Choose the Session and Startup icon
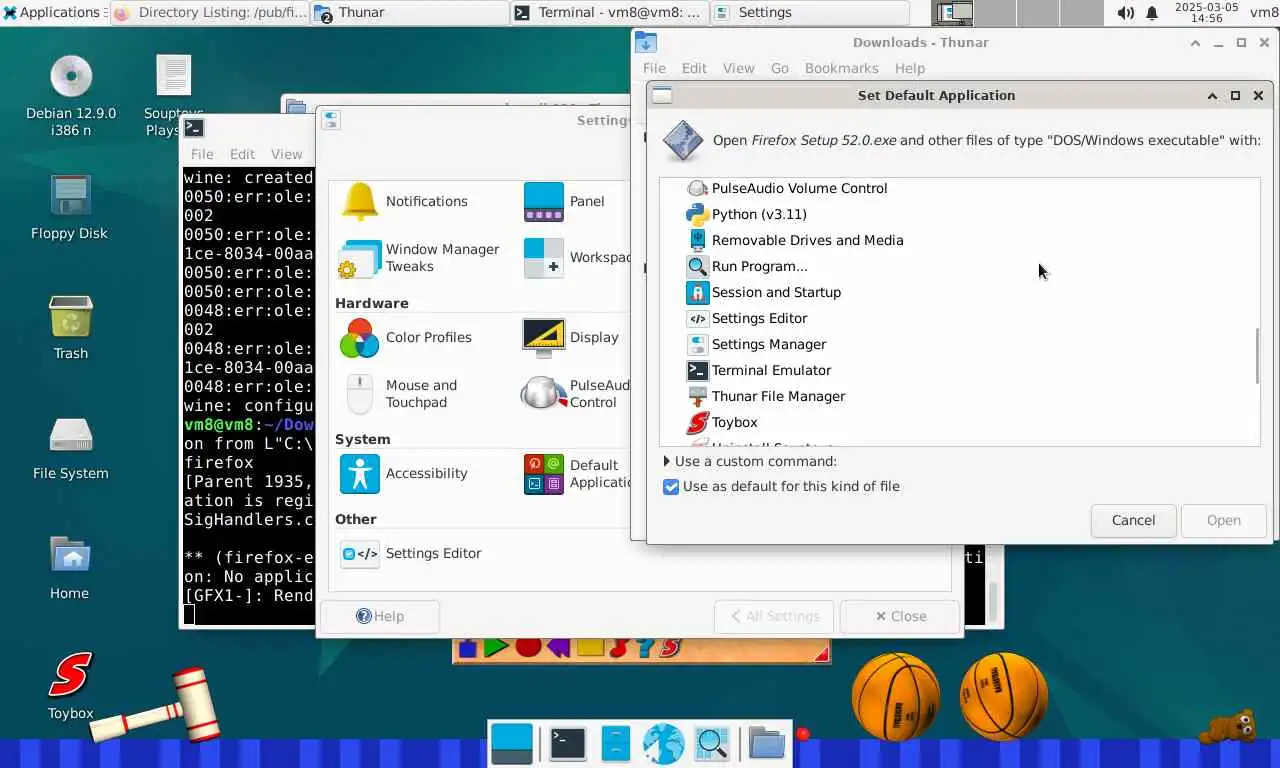This screenshot has width=1280, height=768. [x=697, y=292]
